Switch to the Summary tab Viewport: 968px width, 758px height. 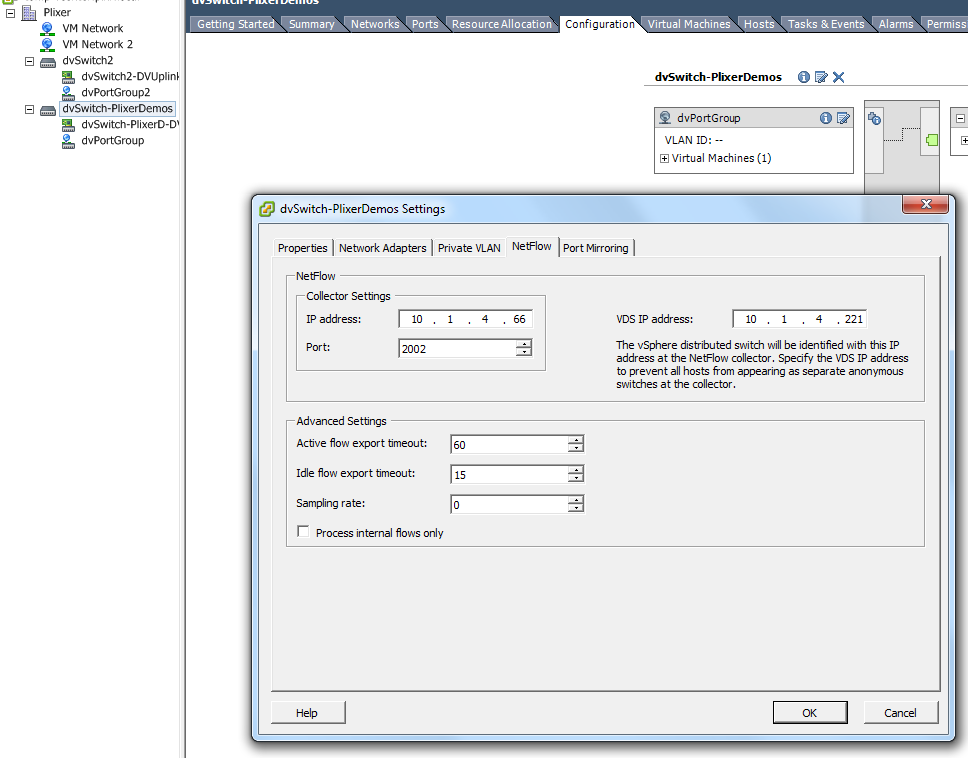(x=312, y=24)
